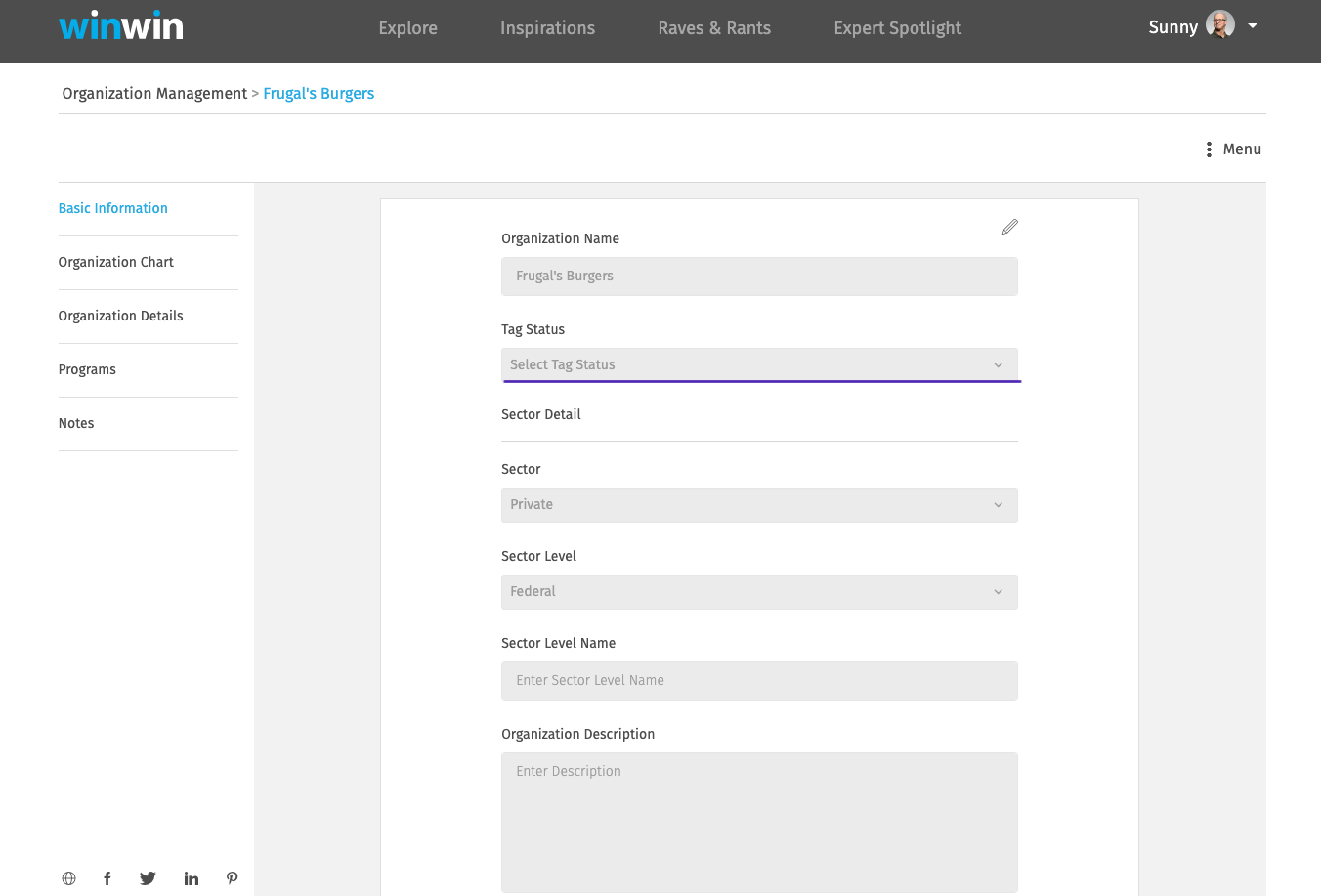Click the winwin logo
Screen dimensions: 1321x896
(x=120, y=26)
